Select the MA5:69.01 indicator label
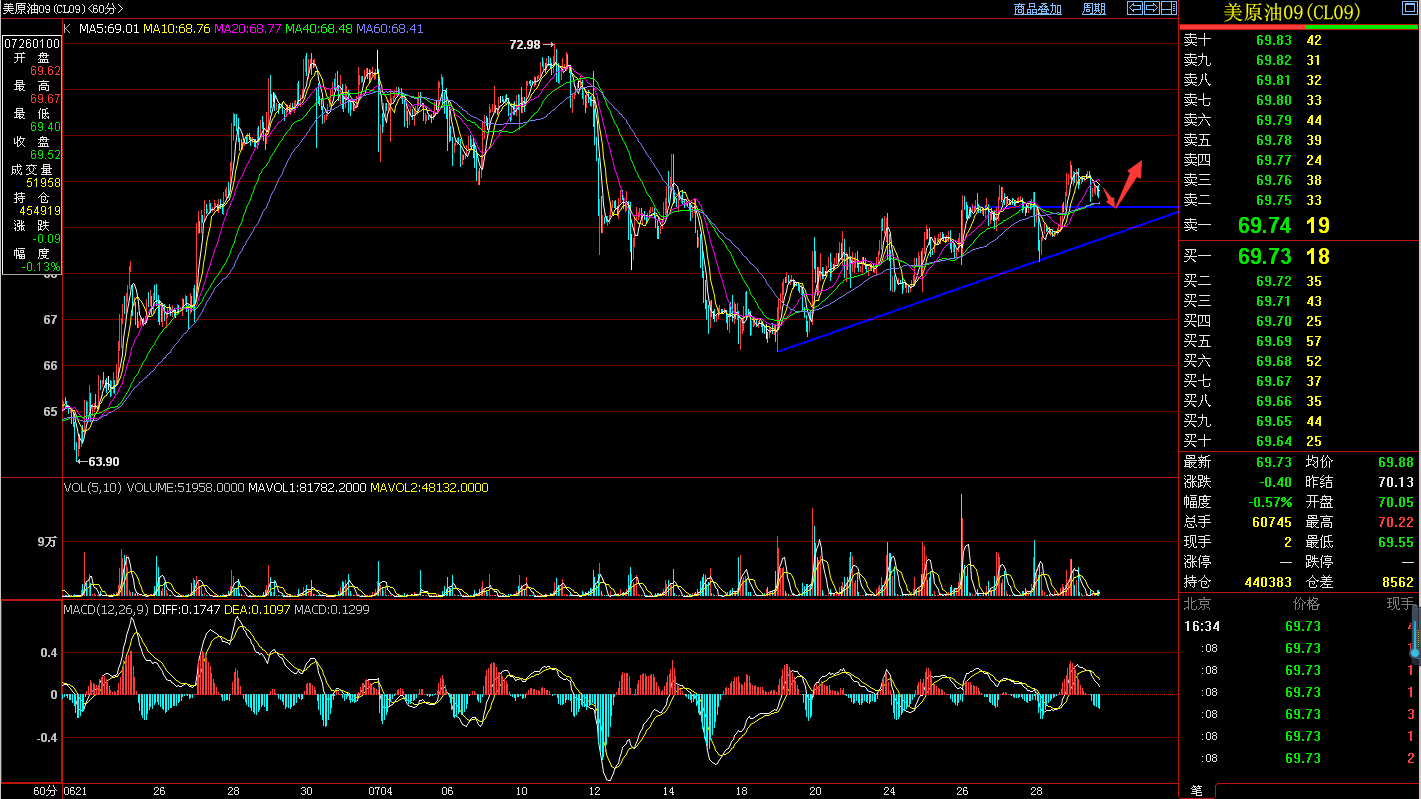1421x799 pixels. [x=107, y=29]
